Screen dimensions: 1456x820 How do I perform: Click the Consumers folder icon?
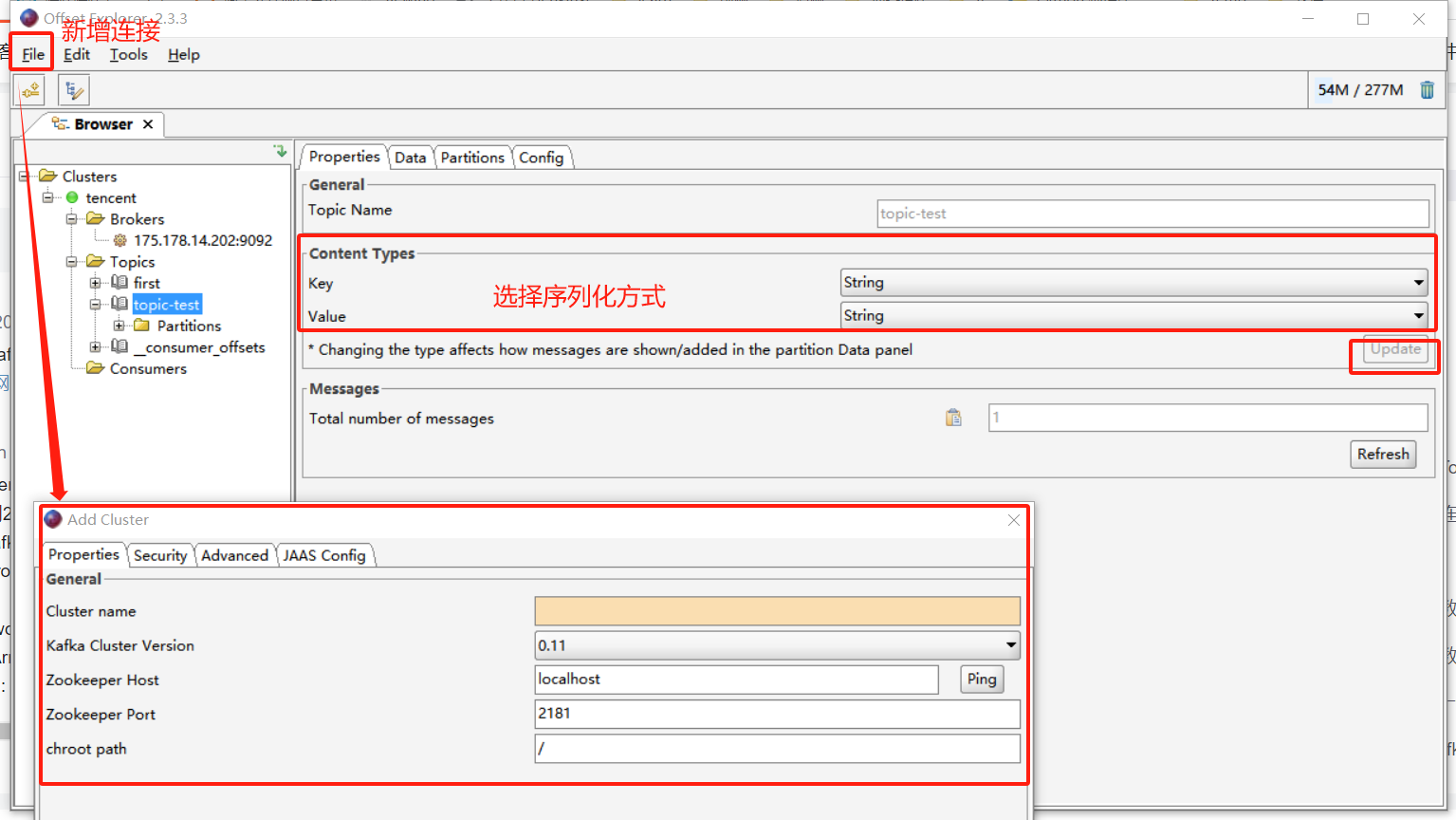[95, 368]
